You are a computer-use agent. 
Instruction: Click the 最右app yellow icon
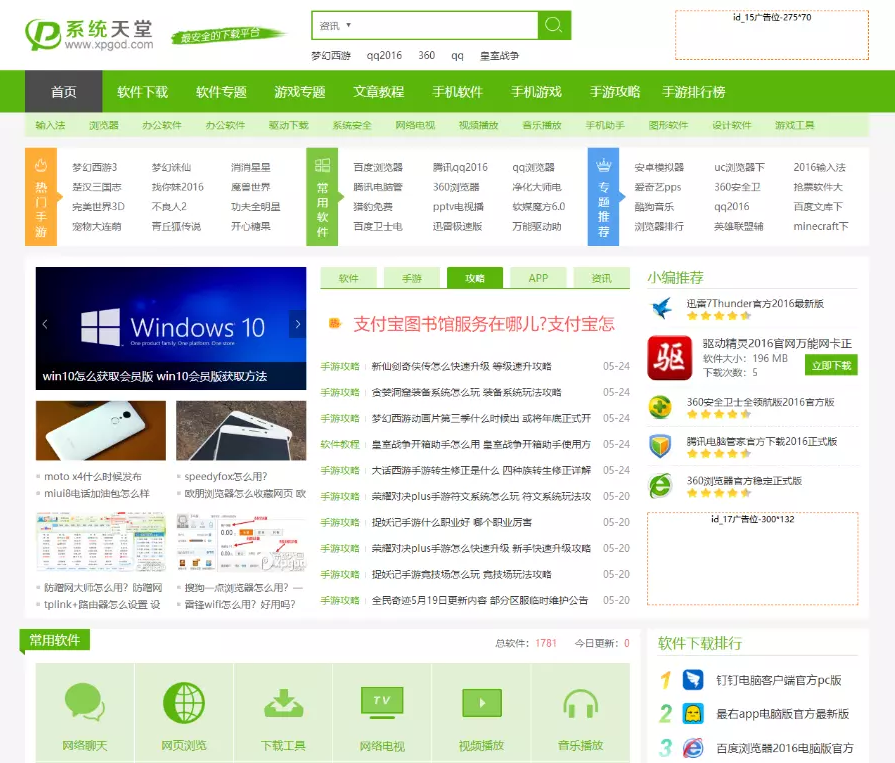click(x=693, y=714)
